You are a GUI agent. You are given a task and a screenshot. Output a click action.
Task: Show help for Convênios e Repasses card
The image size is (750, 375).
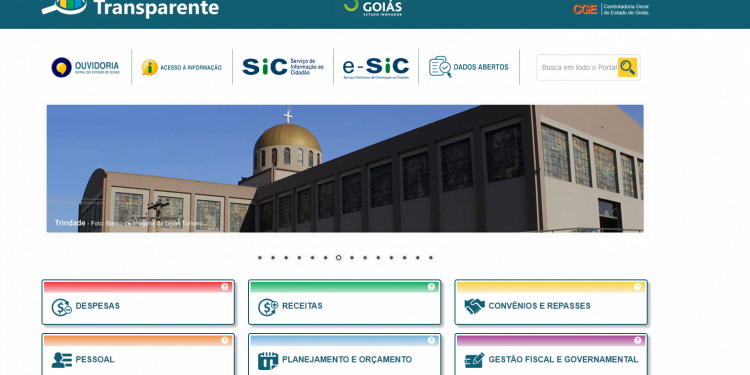638,287
